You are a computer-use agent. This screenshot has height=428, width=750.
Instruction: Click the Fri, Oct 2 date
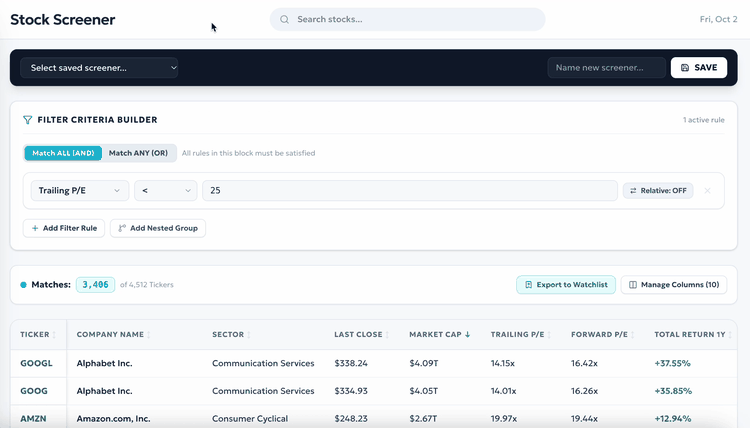pos(718,20)
